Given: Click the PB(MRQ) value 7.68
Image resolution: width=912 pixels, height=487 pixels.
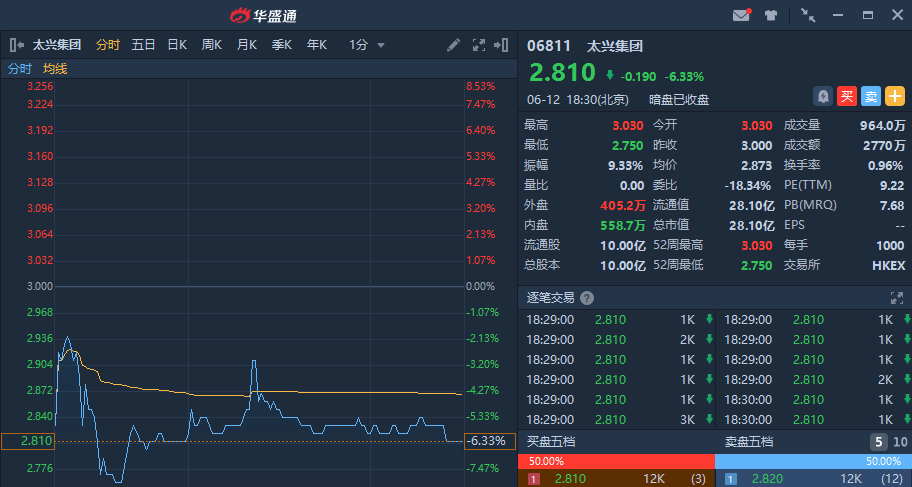Looking at the screenshot, I should [893, 205].
